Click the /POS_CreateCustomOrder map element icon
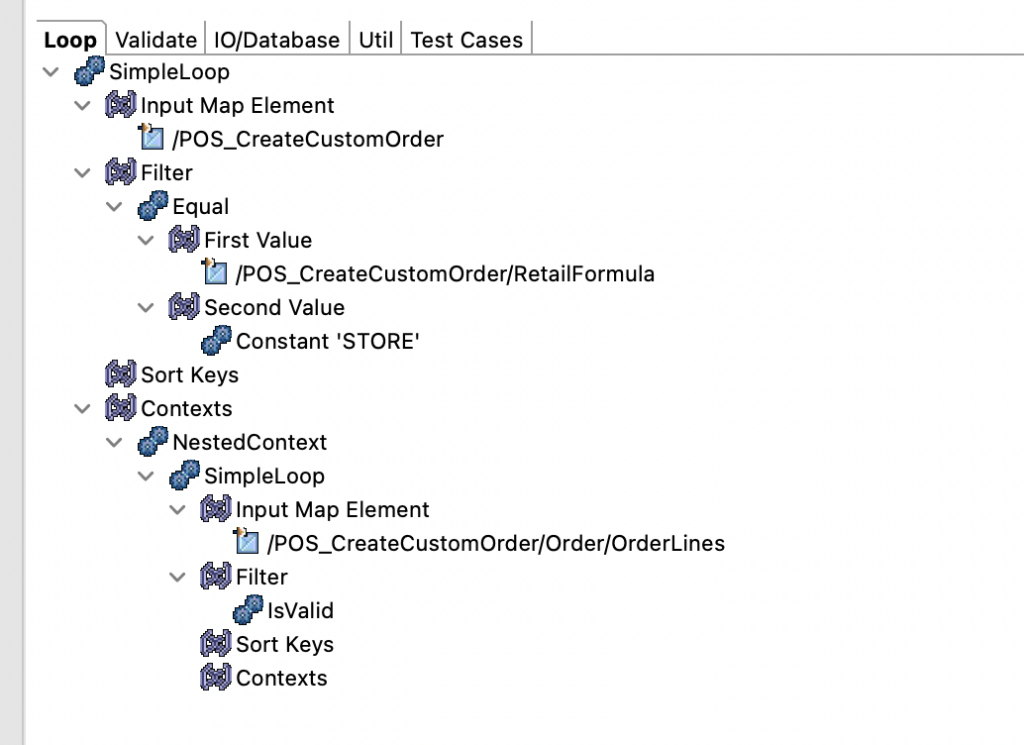This screenshot has height=745, width=1024. click(151, 139)
